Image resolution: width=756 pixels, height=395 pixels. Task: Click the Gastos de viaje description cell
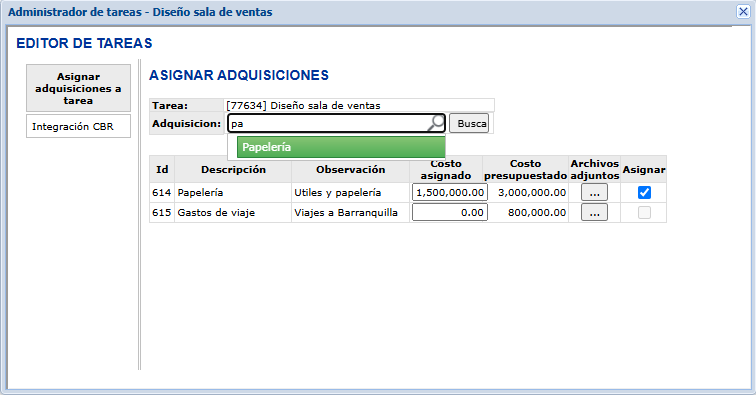pos(233,213)
